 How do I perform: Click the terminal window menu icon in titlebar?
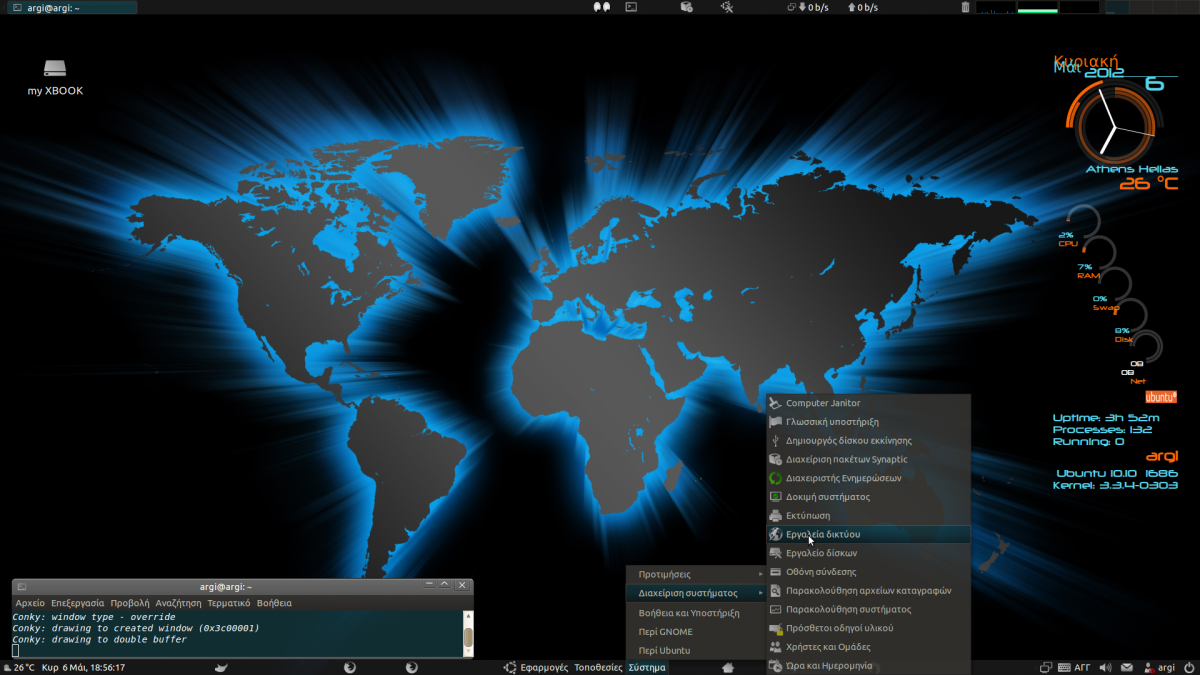point(22,586)
